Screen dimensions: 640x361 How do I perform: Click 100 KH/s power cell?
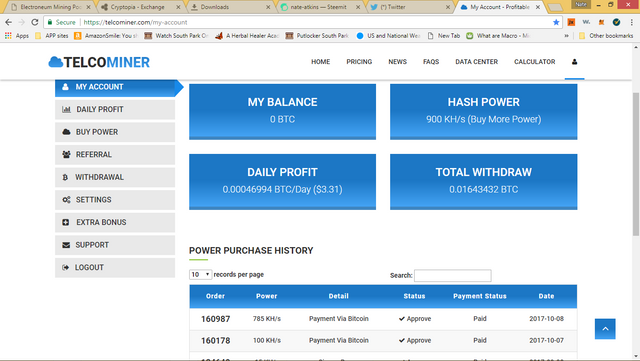click(x=267, y=340)
